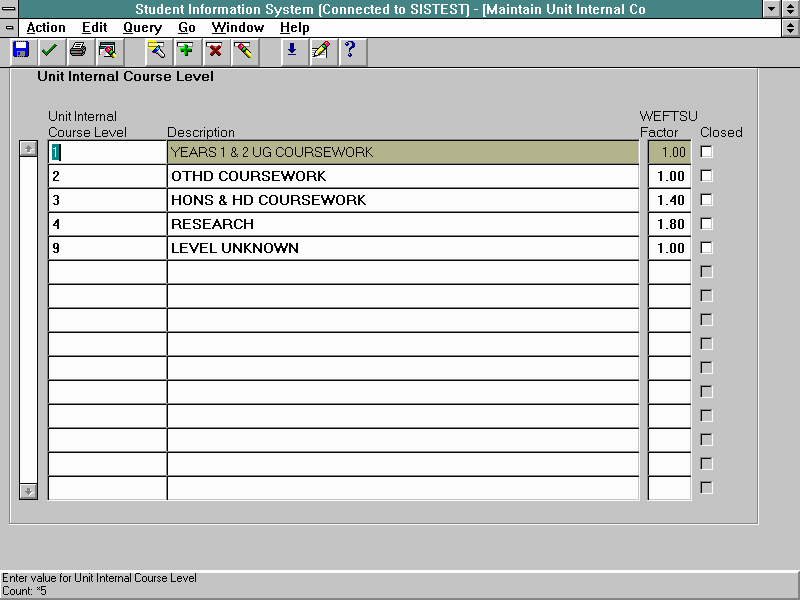Toggle the Closed checkbox for RESEARCH row
This screenshot has height=600, width=800.
[x=707, y=224]
